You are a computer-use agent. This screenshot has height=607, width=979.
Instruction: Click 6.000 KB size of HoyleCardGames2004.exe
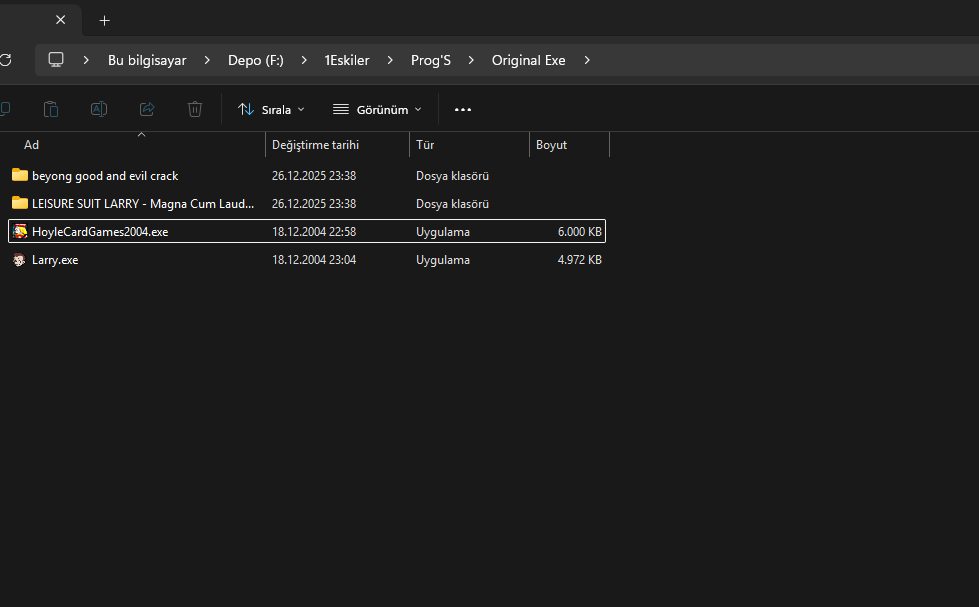pos(579,232)
